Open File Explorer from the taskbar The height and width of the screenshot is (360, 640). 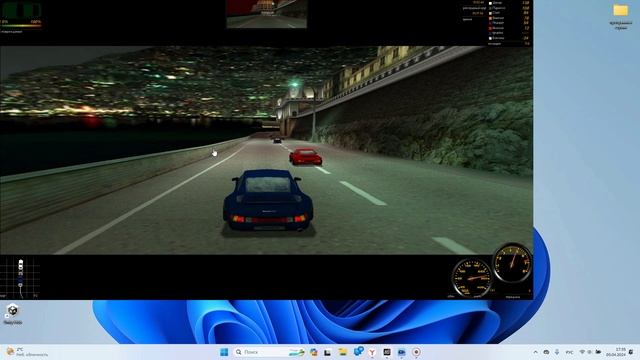[x=342, y=352]
